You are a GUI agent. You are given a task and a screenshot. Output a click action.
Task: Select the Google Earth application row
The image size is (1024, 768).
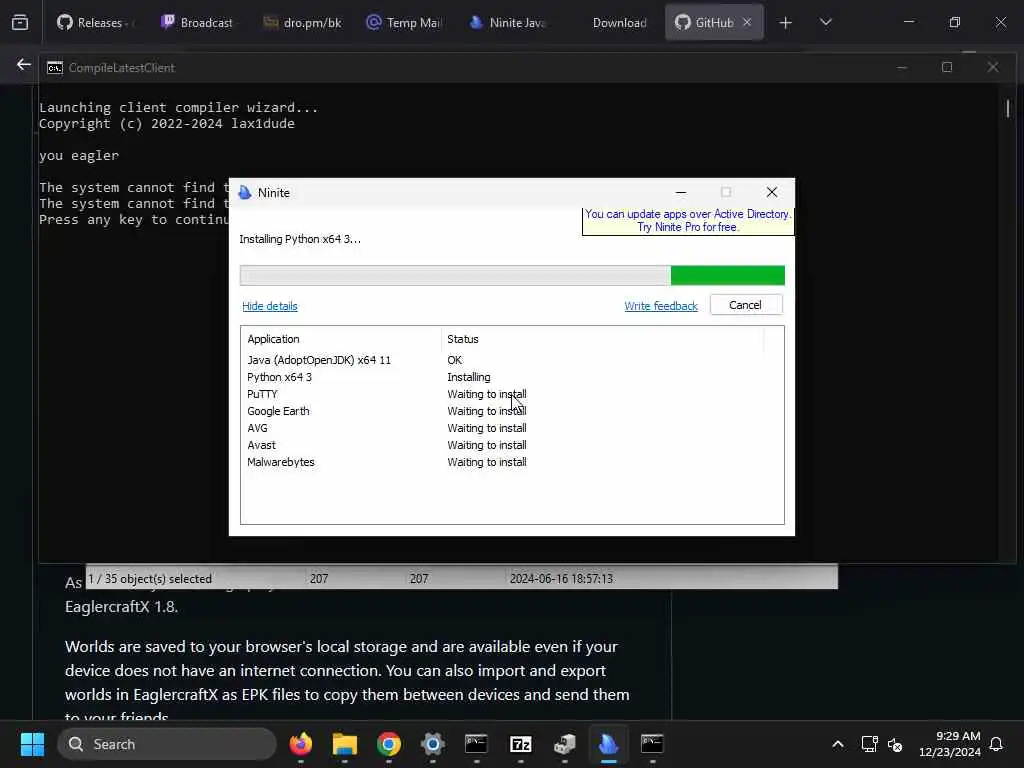click(512, 411)
